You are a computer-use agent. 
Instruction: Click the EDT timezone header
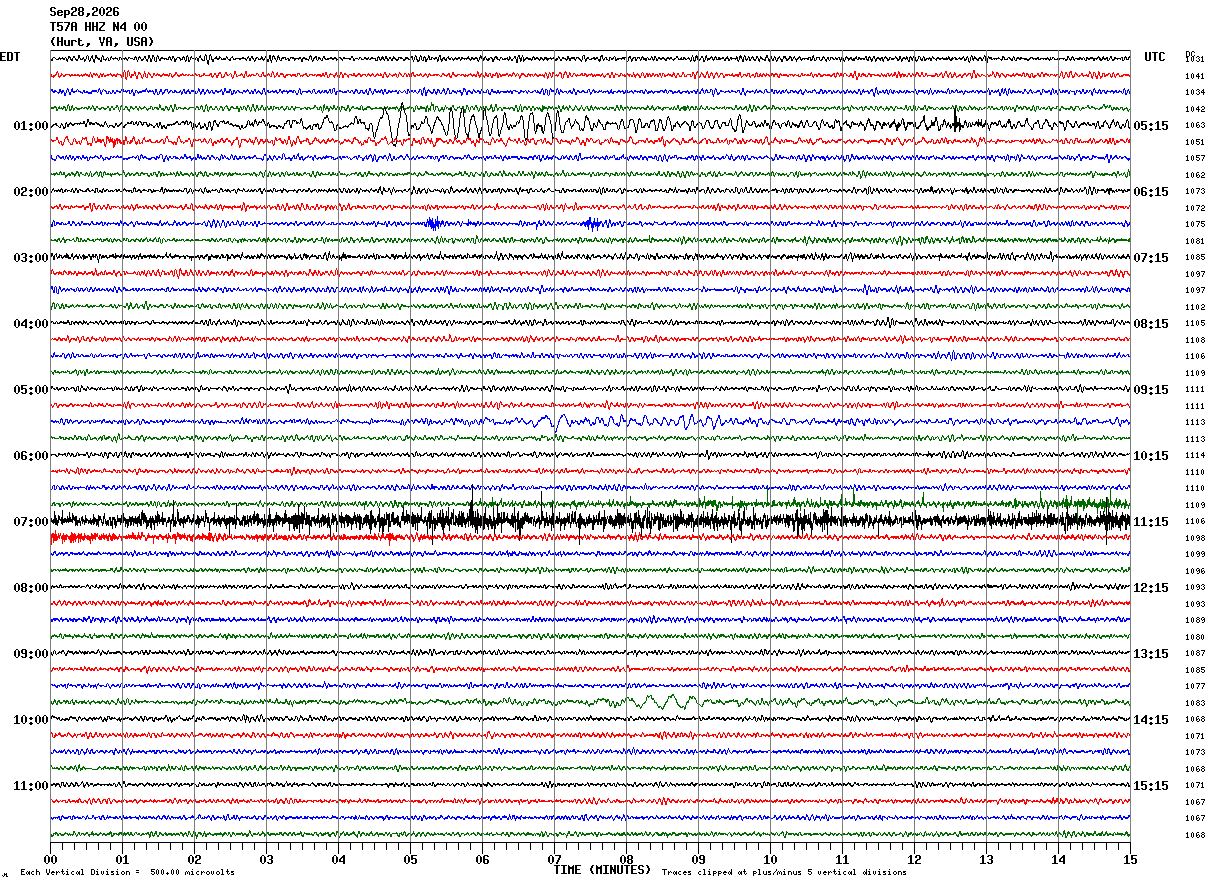tap(10, 57)
